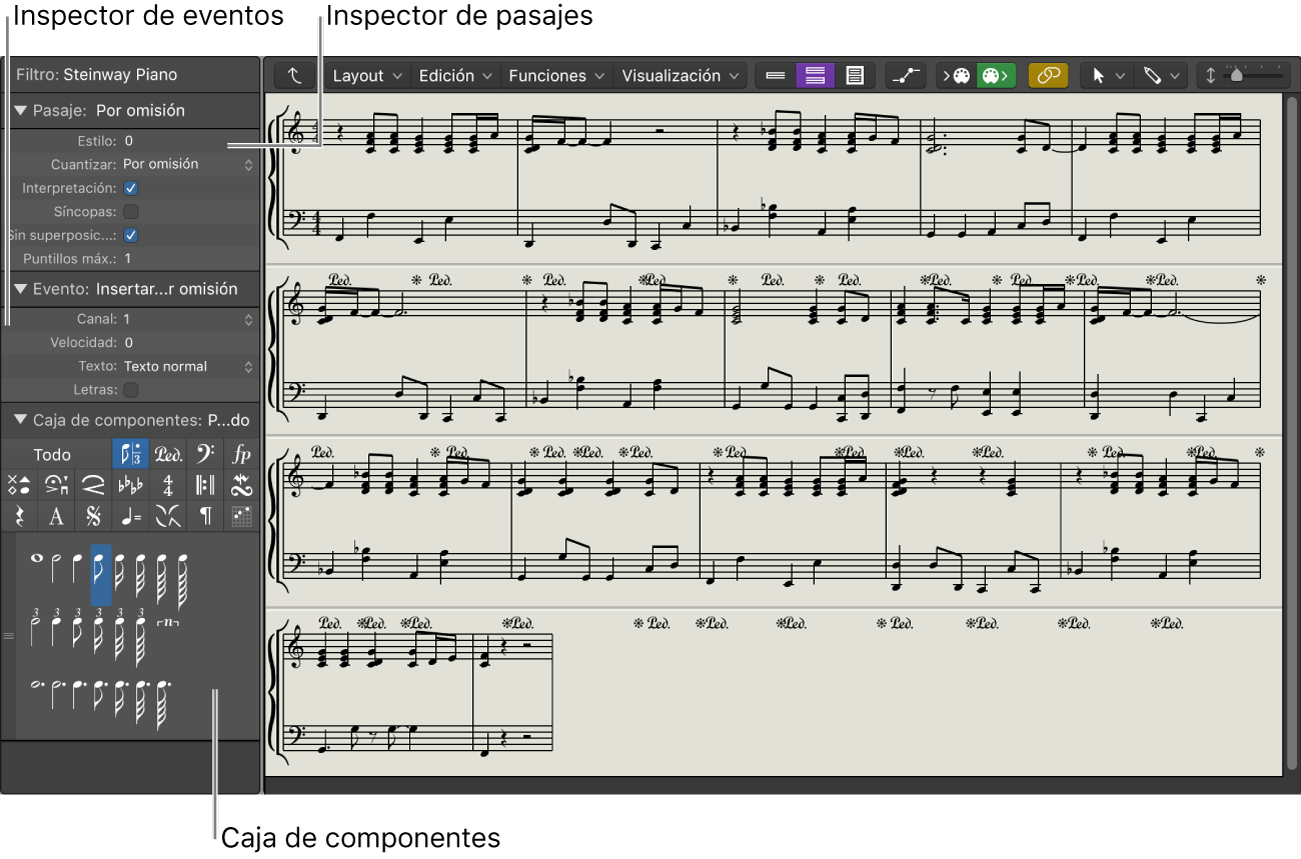Select the page view icon in toolbar
The width and height of the screenshot is (1301, 859).
(854, 76)
